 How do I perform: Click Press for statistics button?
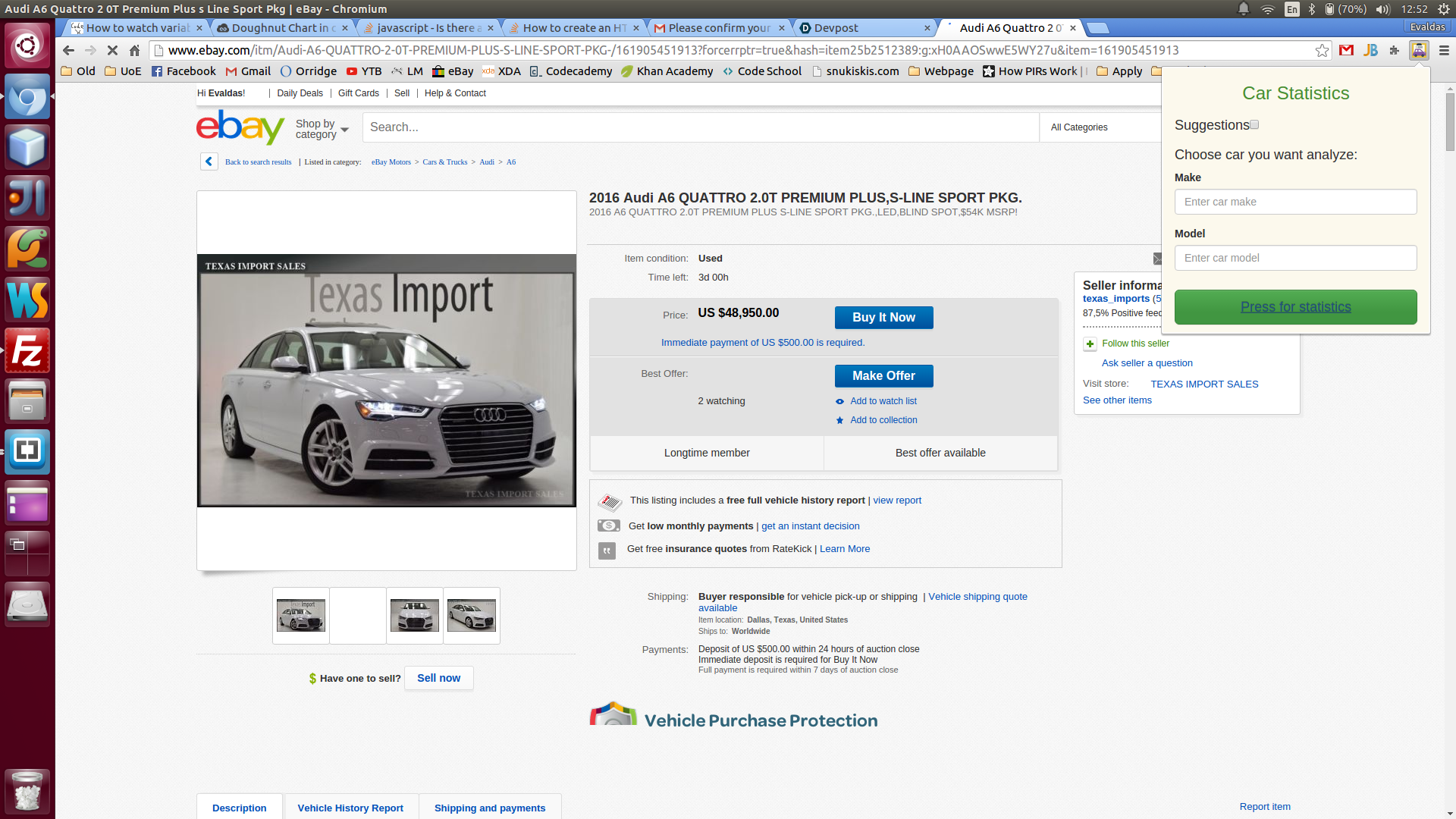point(1295,307)
